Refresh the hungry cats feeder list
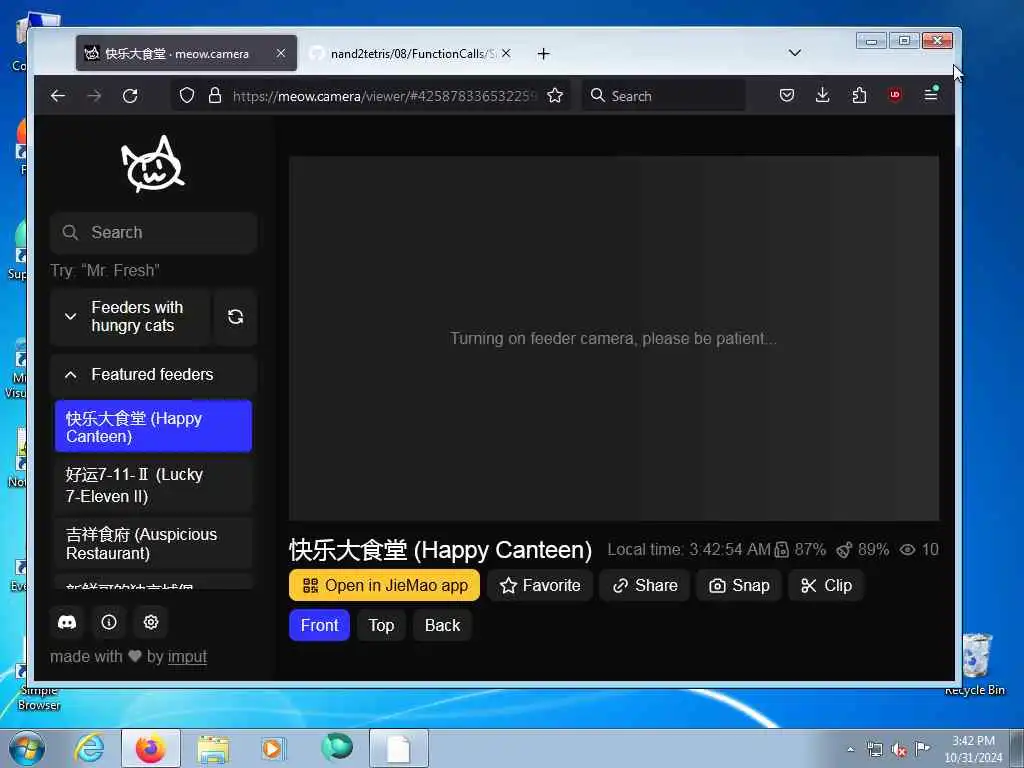The image size is (1024, 768). pos(236,317)
